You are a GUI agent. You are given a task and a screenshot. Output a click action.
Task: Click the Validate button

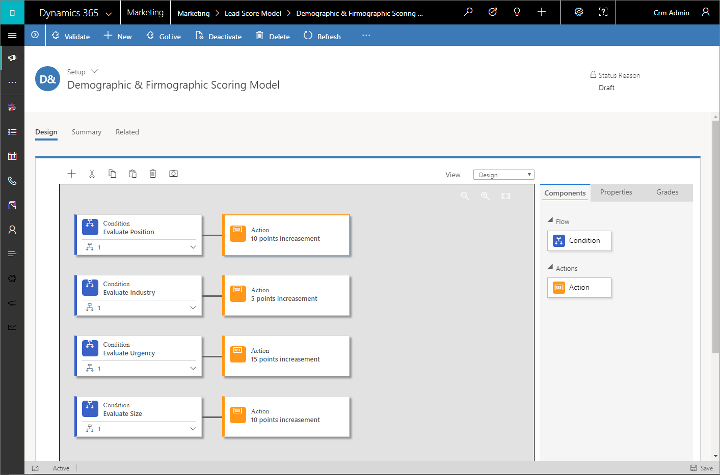(x=69, y=36)
